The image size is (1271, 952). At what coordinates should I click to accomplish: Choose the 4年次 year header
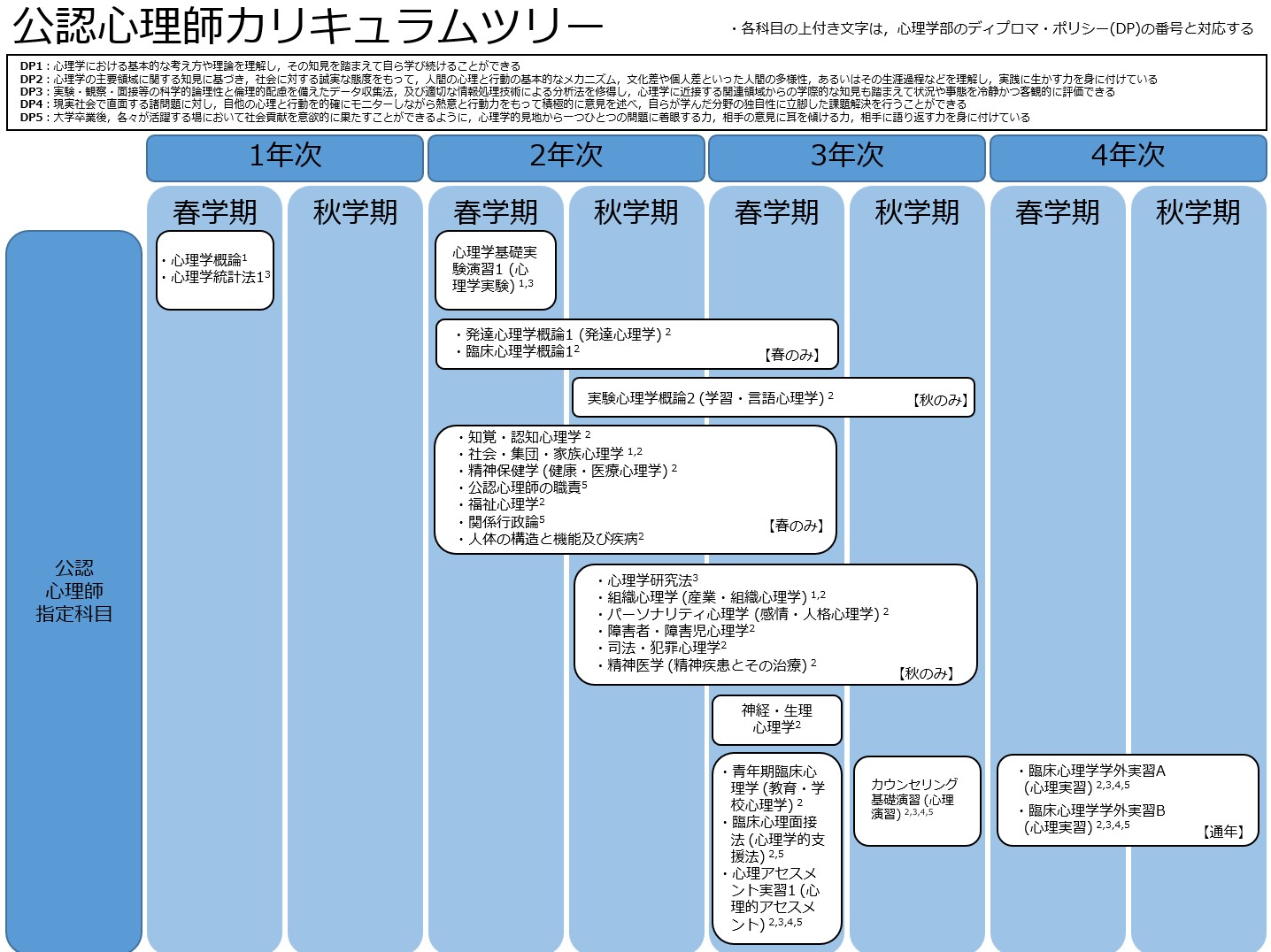pos(1128,157)
